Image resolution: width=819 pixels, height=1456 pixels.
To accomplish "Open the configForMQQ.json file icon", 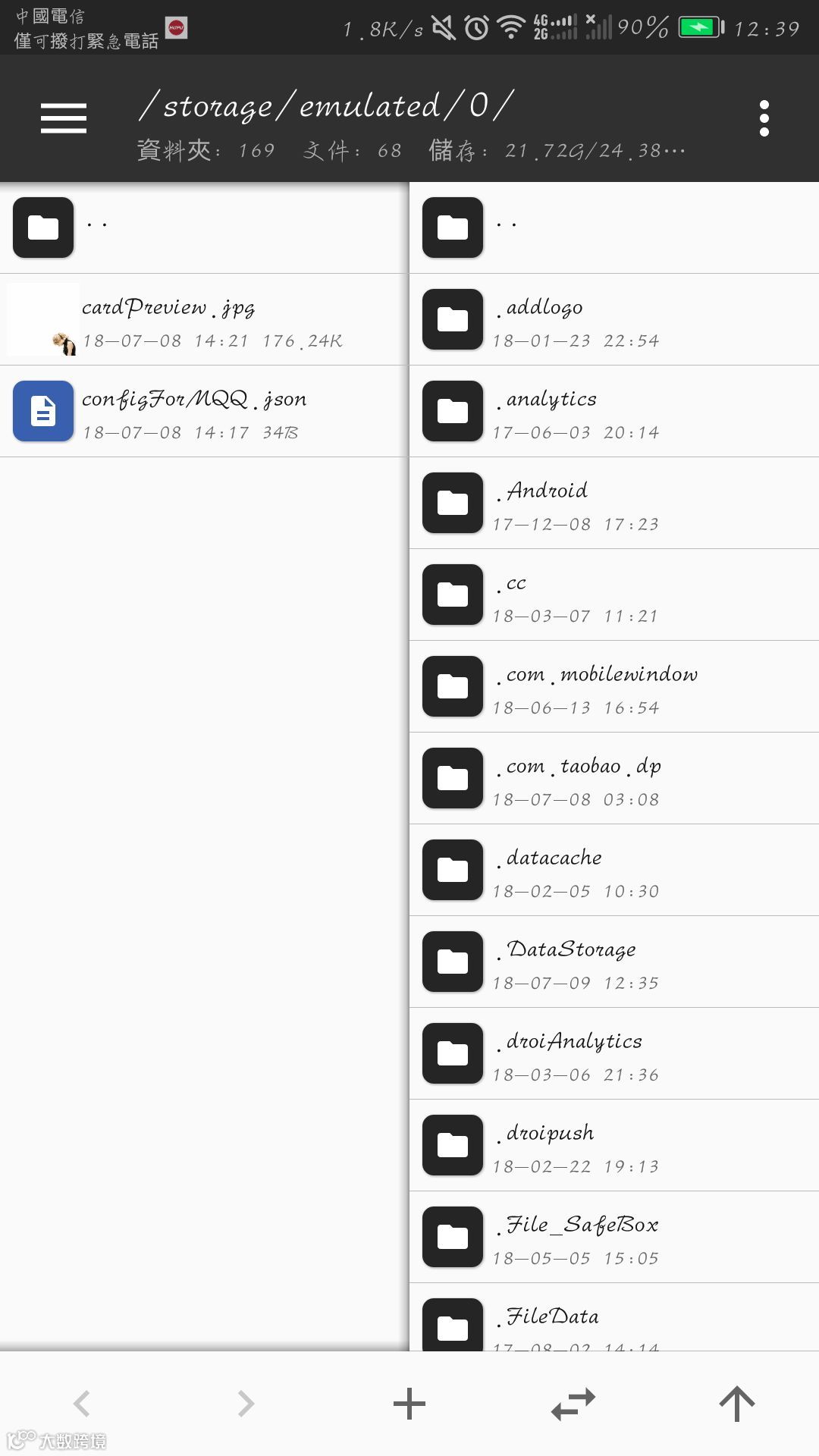I will (x=43, y=411).
